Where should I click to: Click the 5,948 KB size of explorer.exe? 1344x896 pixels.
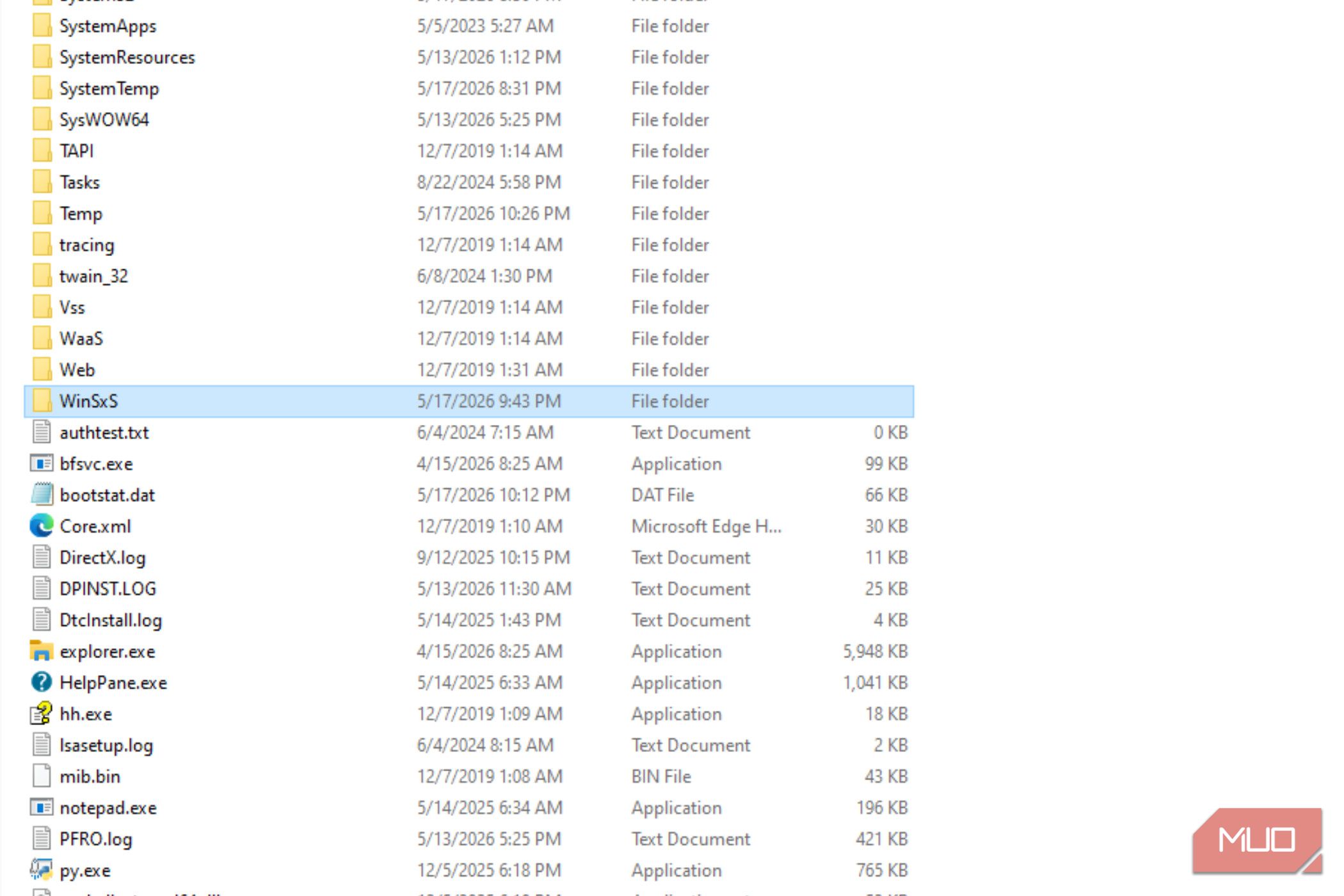pyautogui.click(x=876, y=652)
